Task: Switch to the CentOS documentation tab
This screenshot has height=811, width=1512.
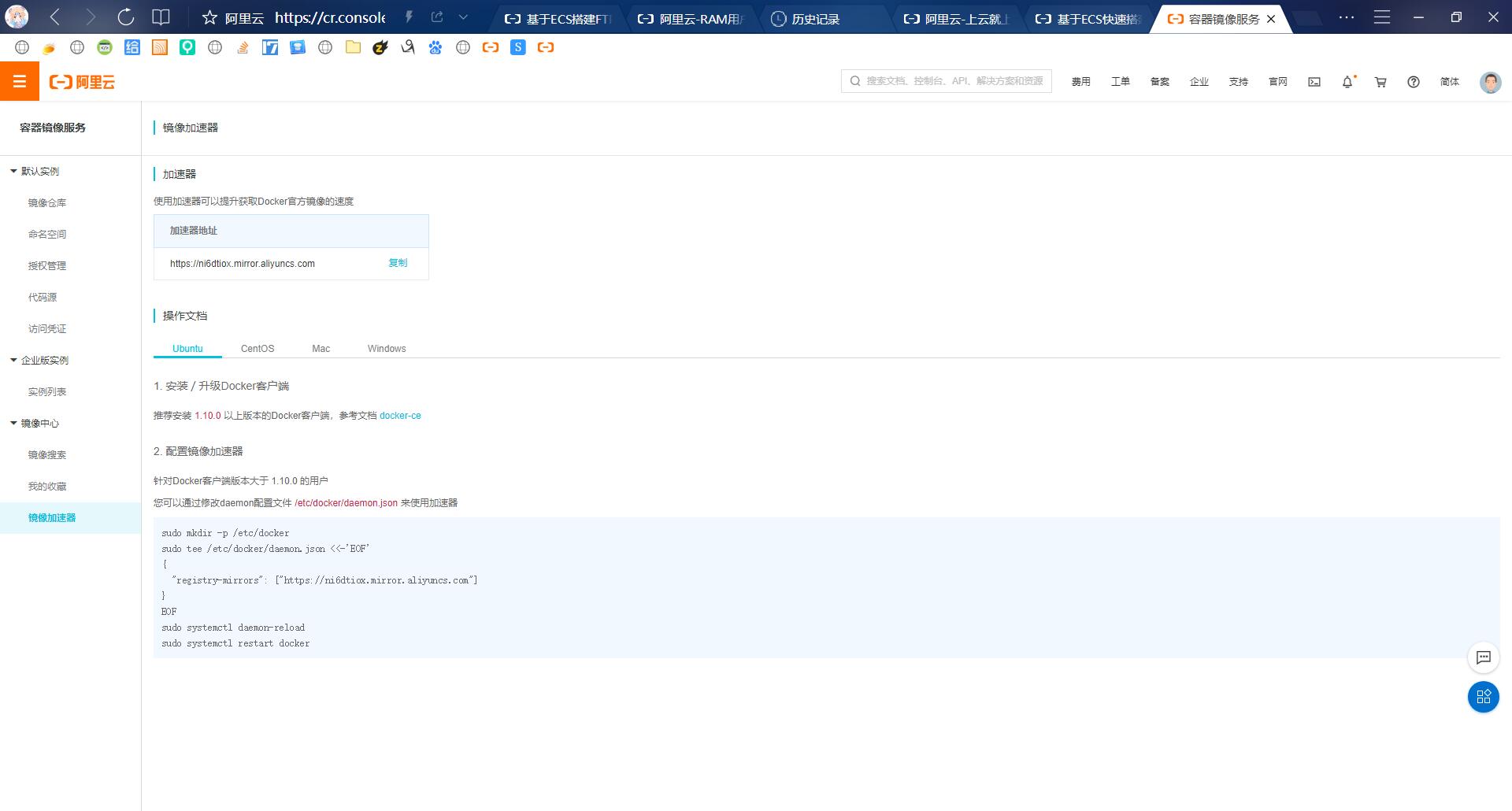Action: pos(258,348)
